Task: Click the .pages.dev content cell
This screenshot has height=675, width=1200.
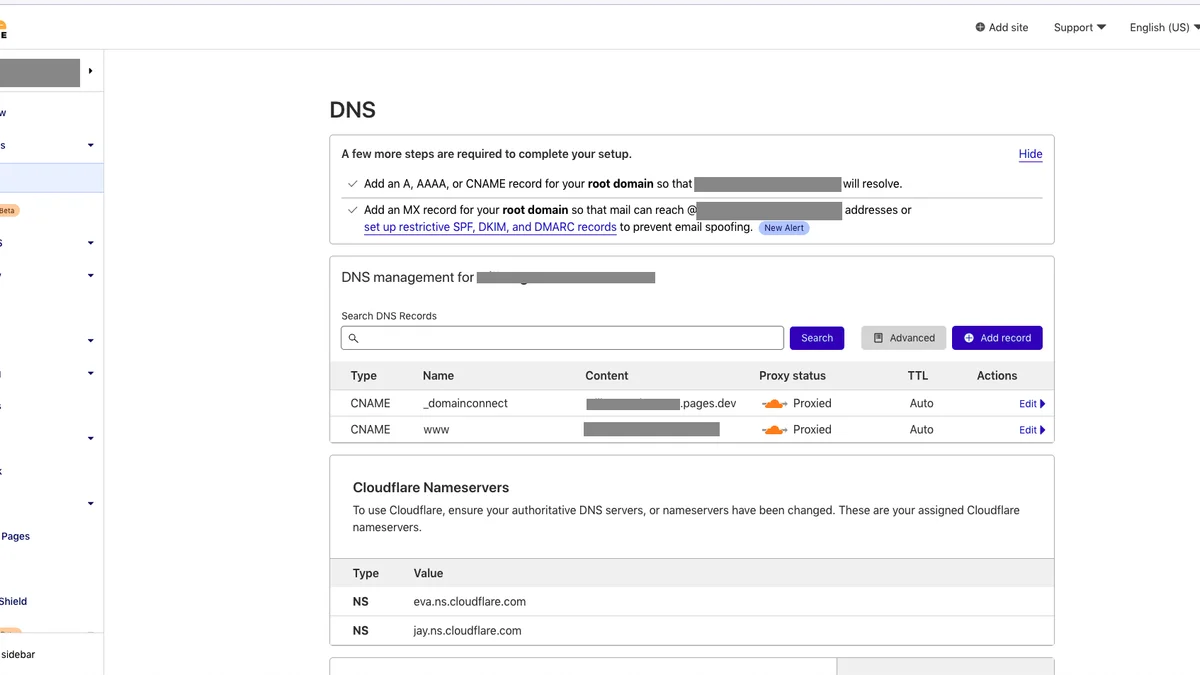Action: (x=661, y=404)
